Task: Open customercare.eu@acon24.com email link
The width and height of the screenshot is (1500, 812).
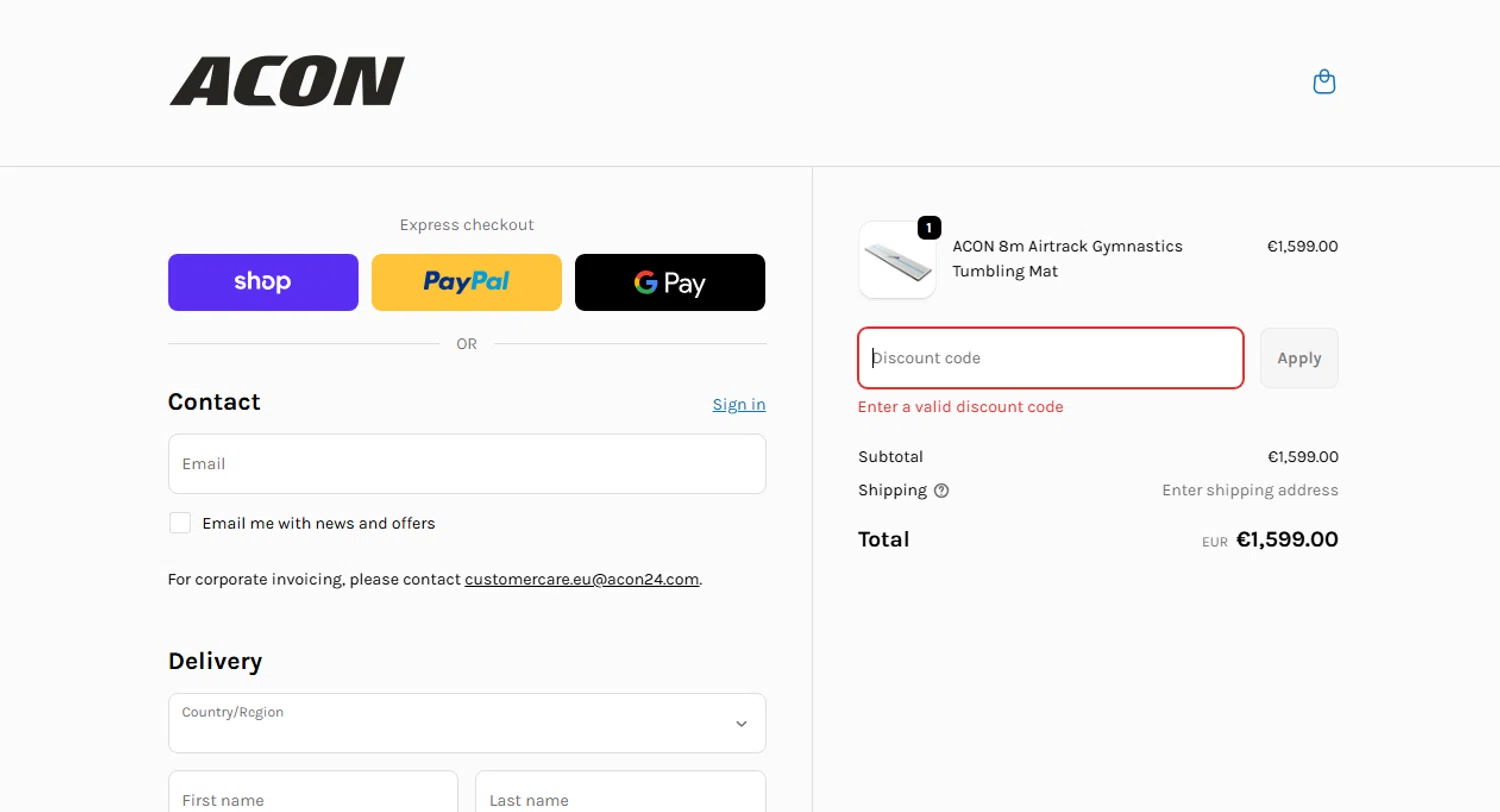Action: 582,579
